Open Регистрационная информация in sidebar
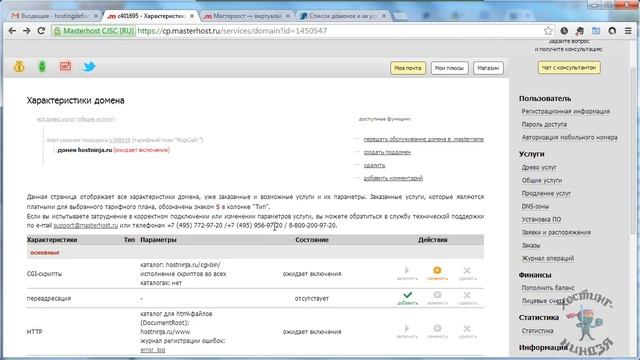Image resolution: width=640 pixels, height=360 pixels. coord(565,111)
